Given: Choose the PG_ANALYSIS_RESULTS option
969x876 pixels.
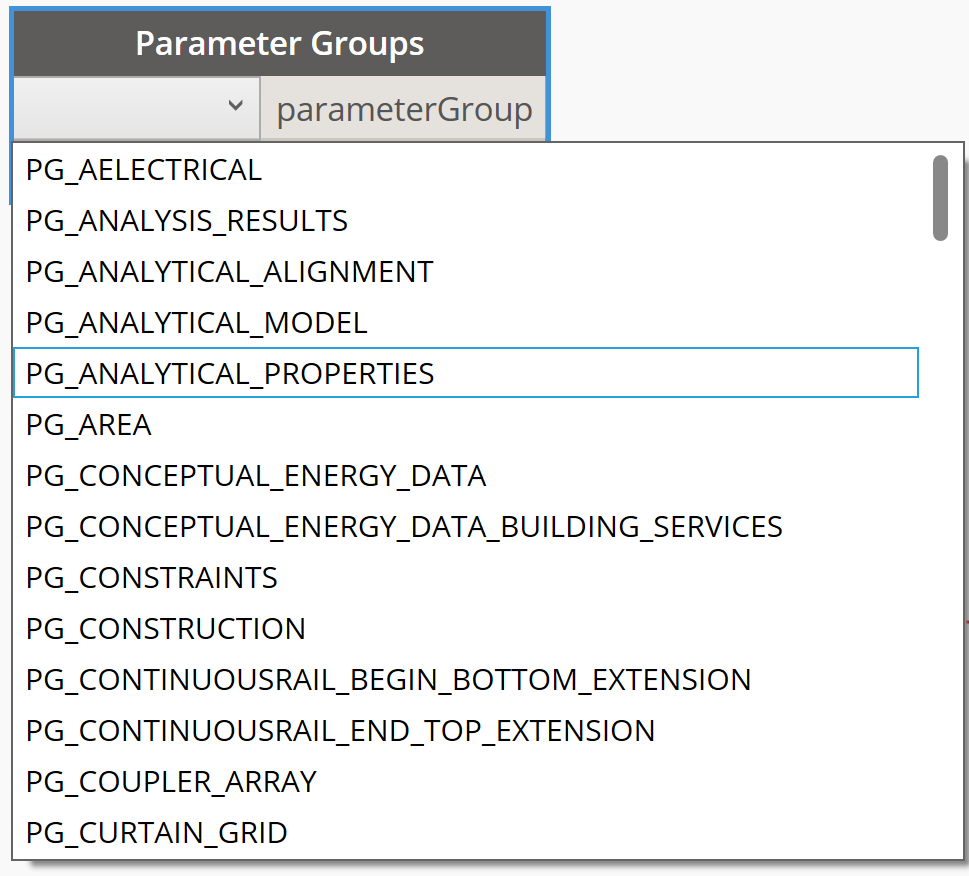Looking at the screenshot, I should coord(187,221).
